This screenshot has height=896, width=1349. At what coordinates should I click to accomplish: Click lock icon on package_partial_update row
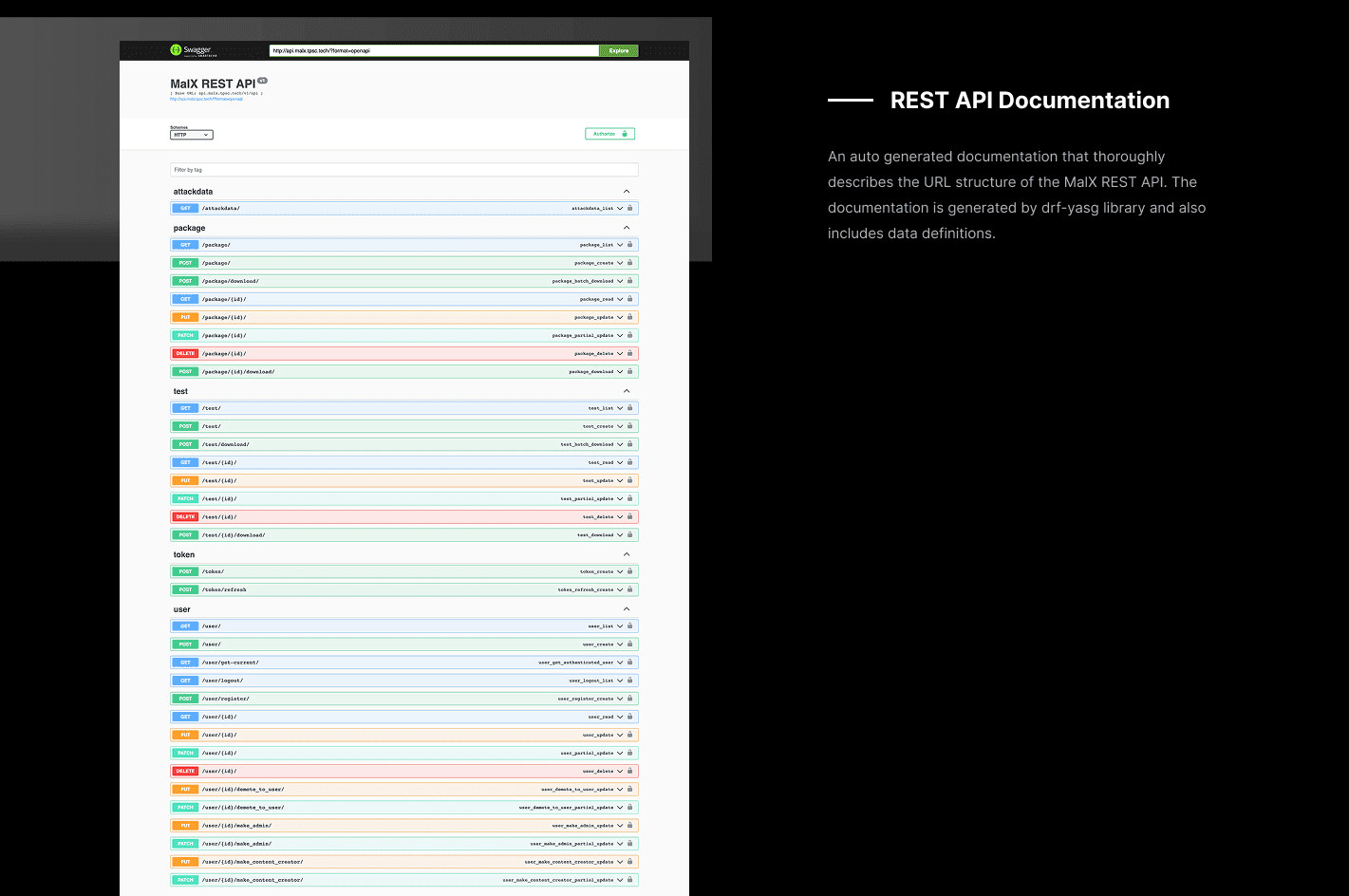tap(629, 335)
